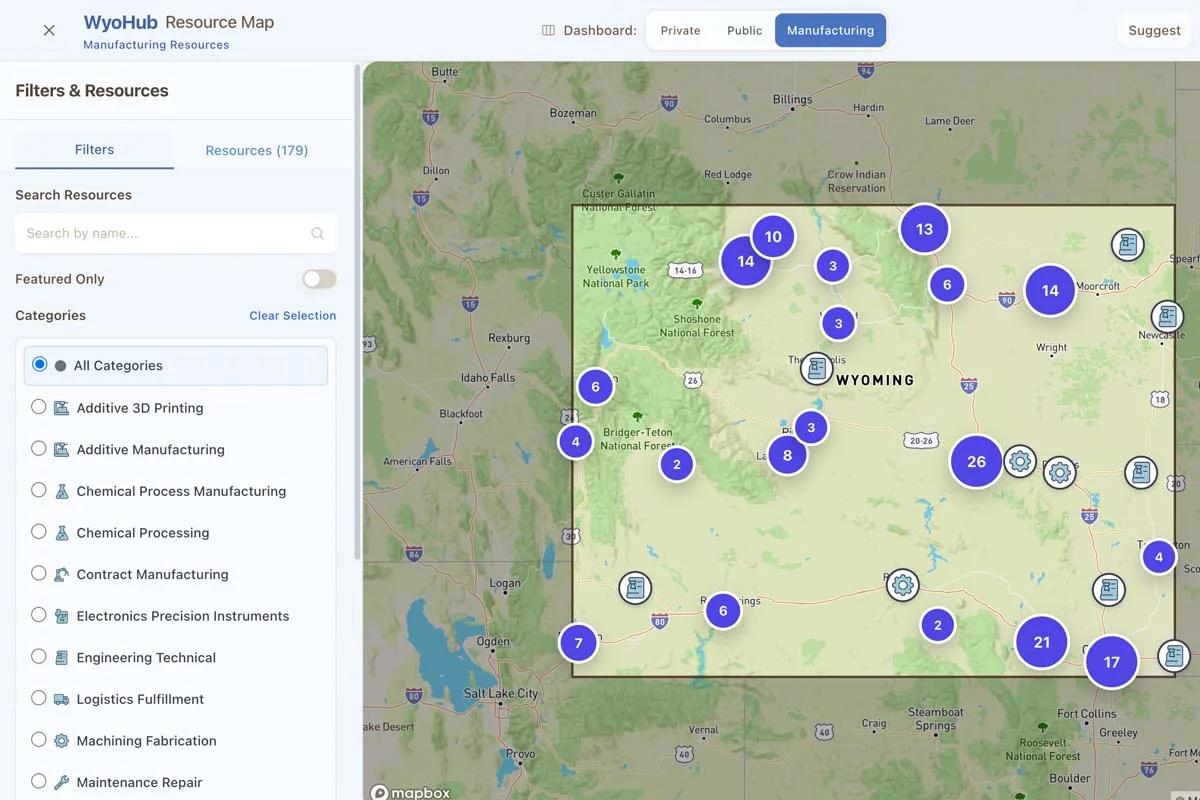Click the Suggest button
This screenshot has height=800, width=1200.
pos(1153,30)
